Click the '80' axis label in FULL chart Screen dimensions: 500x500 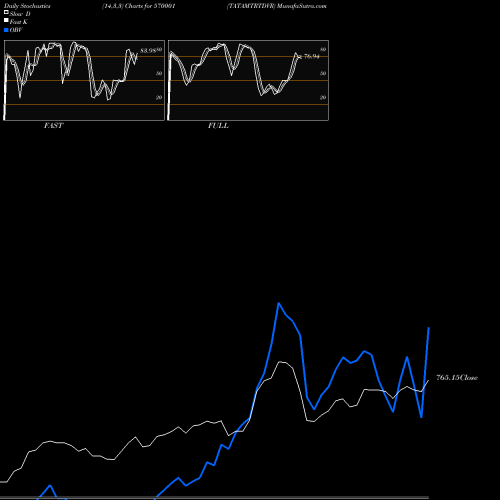pyautogui.click(x=323, y=49)
